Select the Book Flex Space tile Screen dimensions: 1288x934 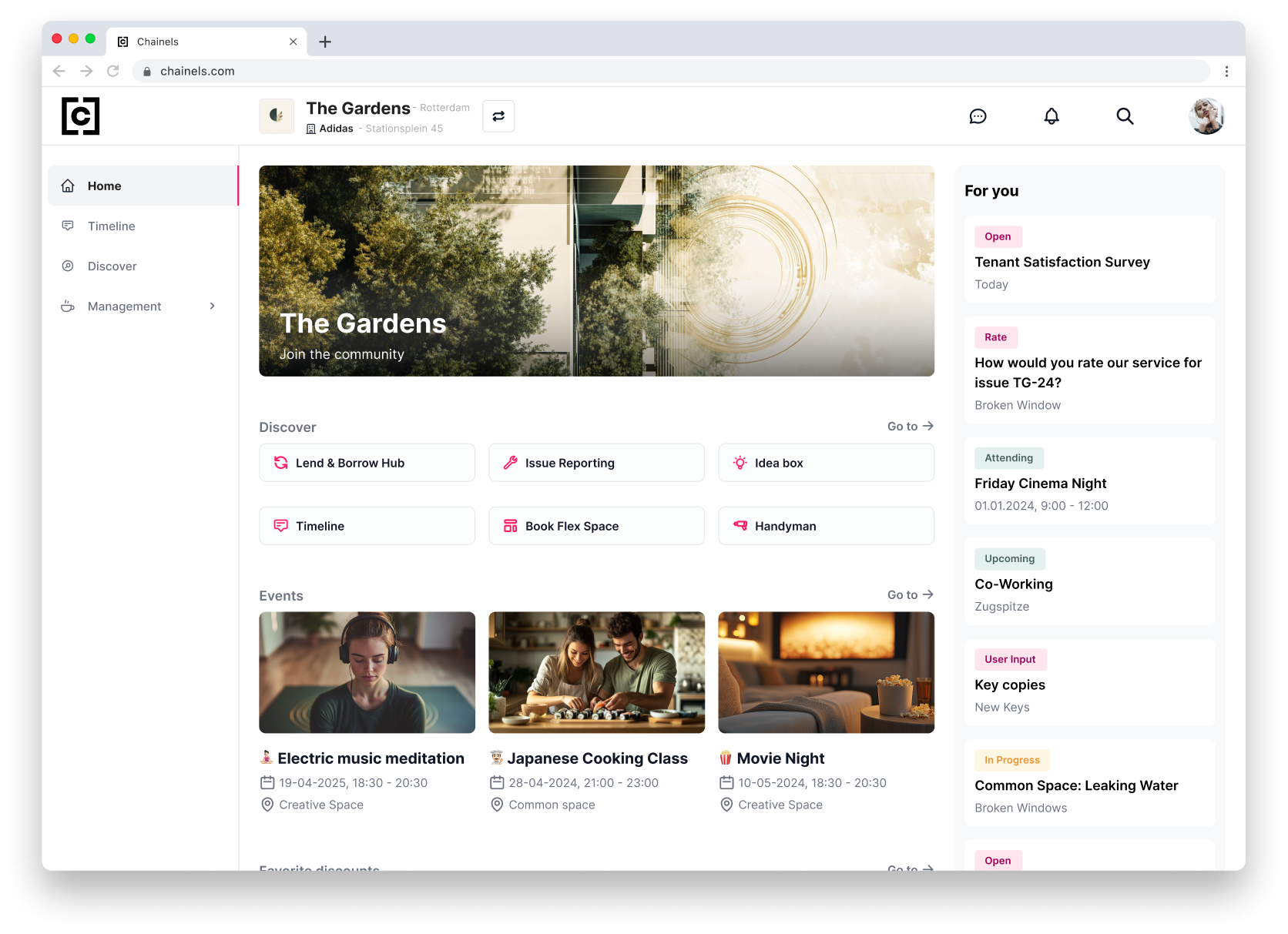596,526
